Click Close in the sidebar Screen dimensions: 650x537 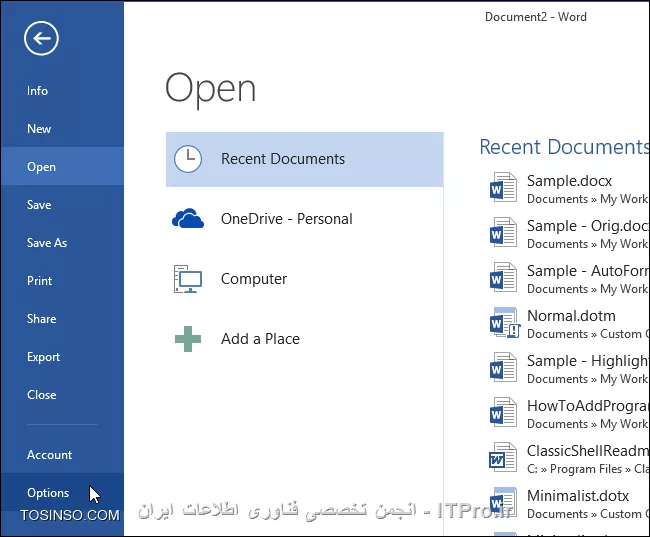coord(62,395)
